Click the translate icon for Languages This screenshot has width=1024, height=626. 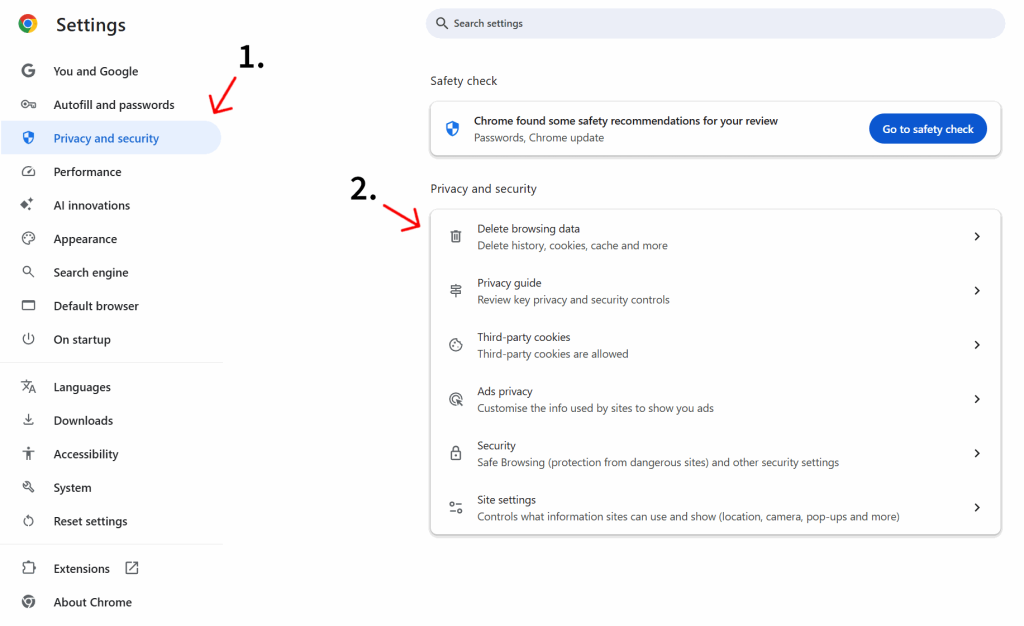coord(28,386)
